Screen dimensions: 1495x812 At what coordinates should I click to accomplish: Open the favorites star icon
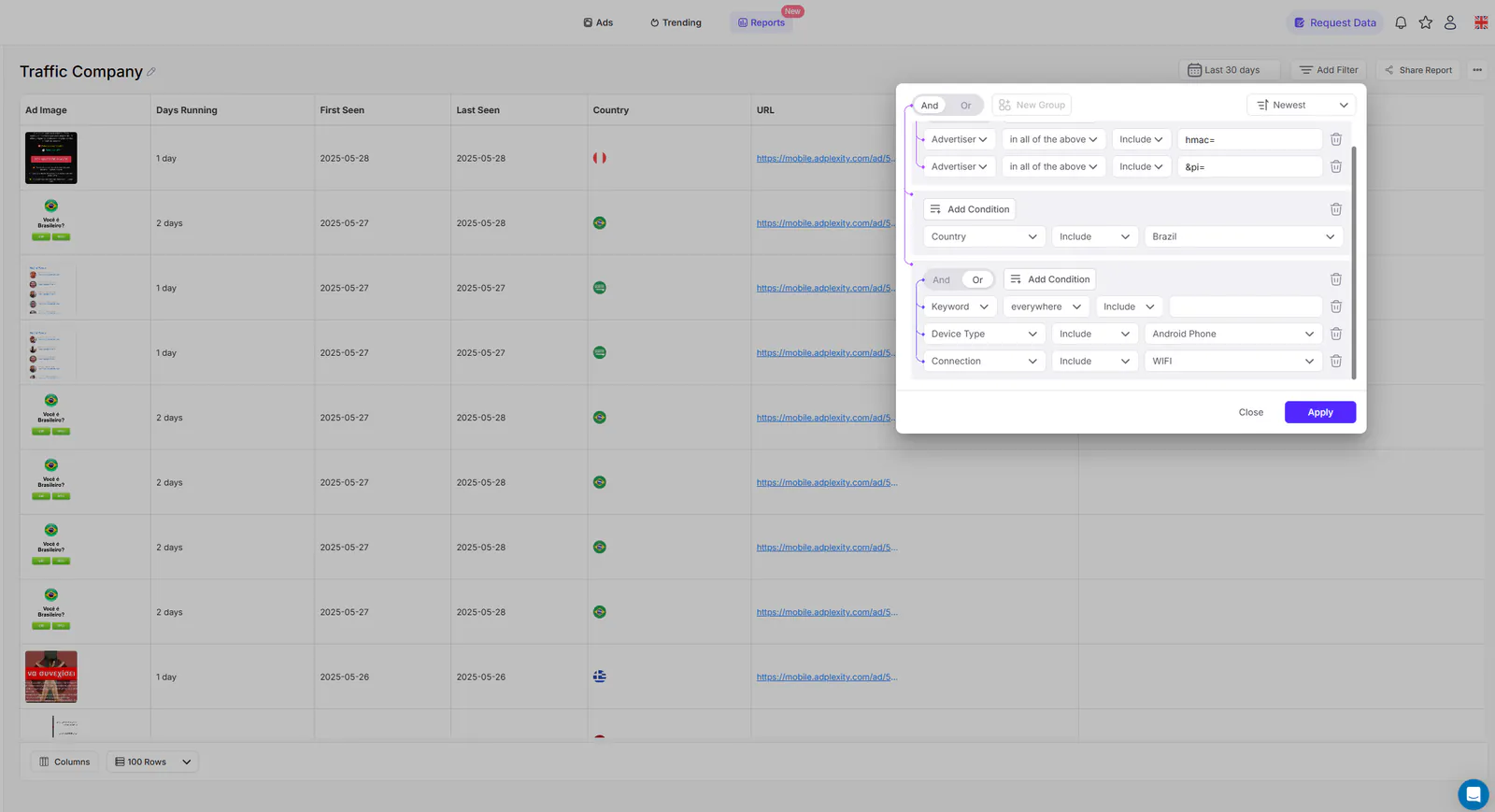(x=1425, y=22)
